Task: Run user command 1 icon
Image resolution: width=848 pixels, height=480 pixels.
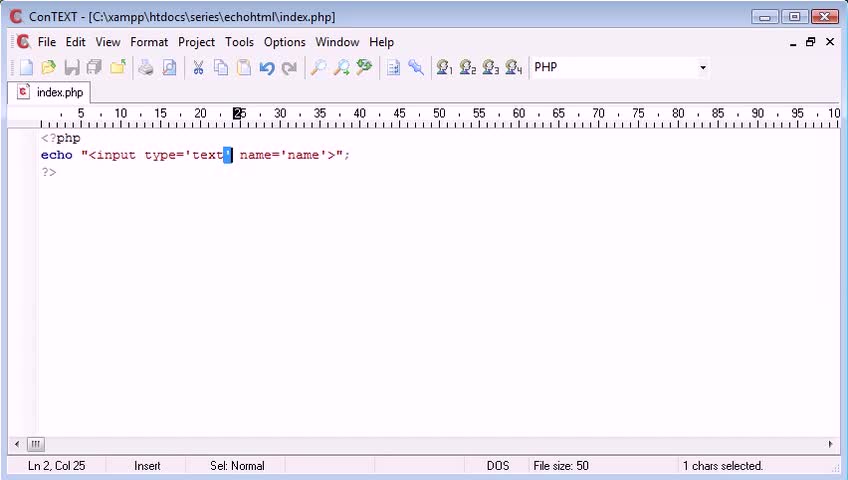Action: pyautogui.click(x=445, y=68)
